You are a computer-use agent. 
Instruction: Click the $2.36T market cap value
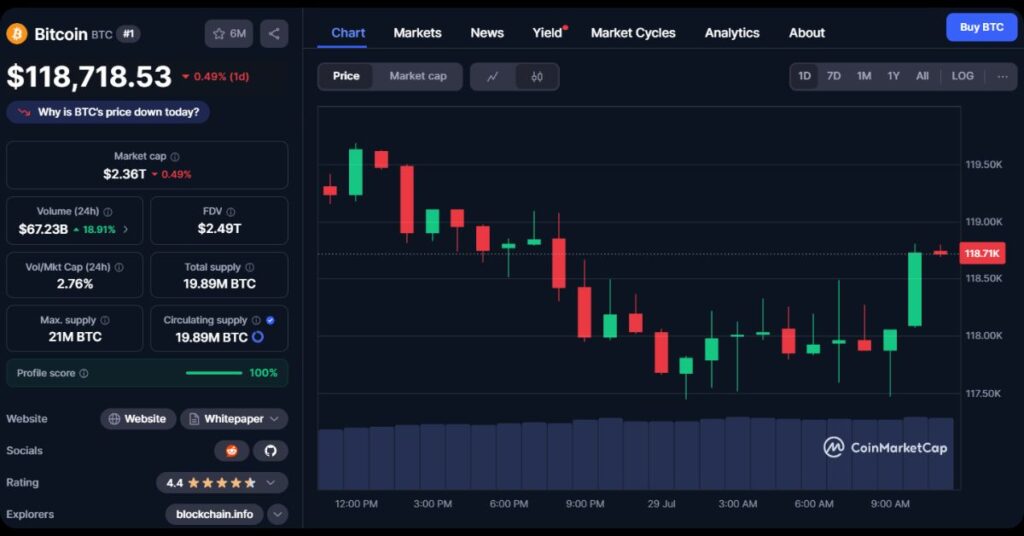coord(125,174)
